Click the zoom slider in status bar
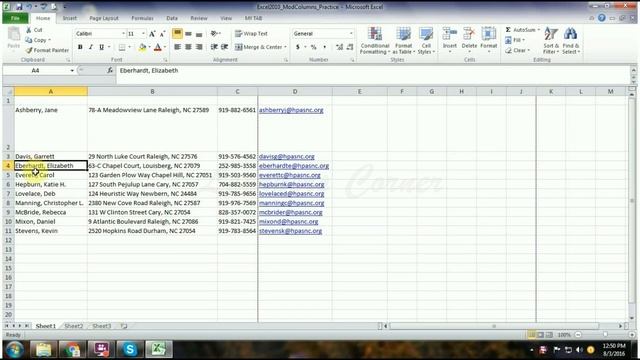The image size is (640, 360). coord(605,335)
